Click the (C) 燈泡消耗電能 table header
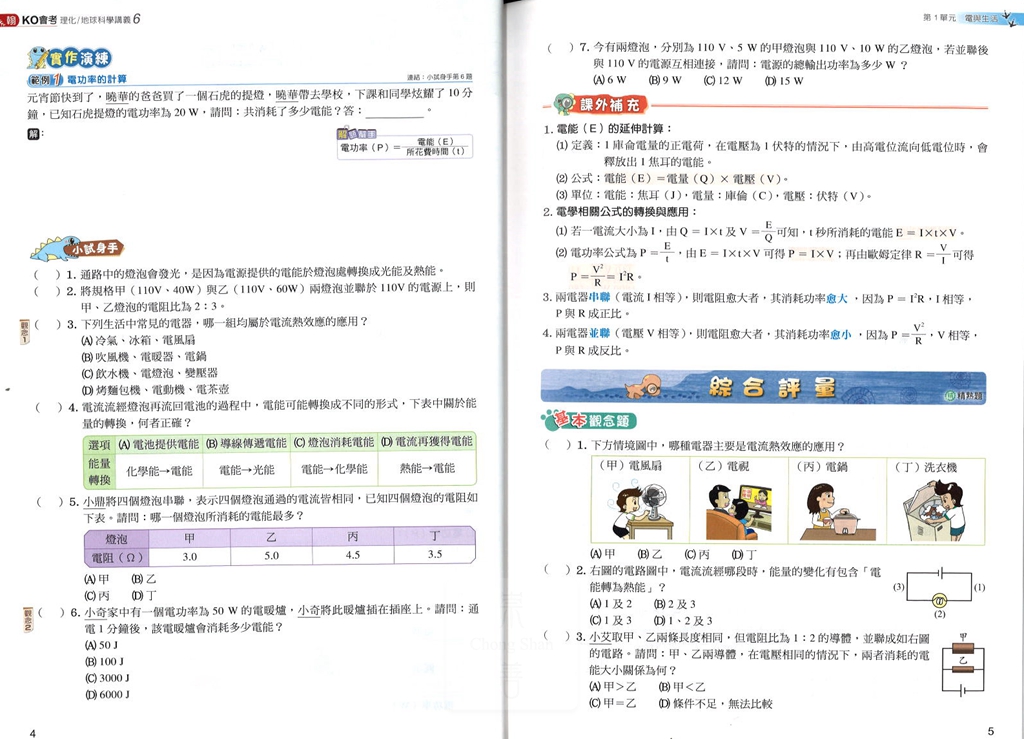Screen dimensions: 1024x739 pyautogui.click(x=334, y=443)
